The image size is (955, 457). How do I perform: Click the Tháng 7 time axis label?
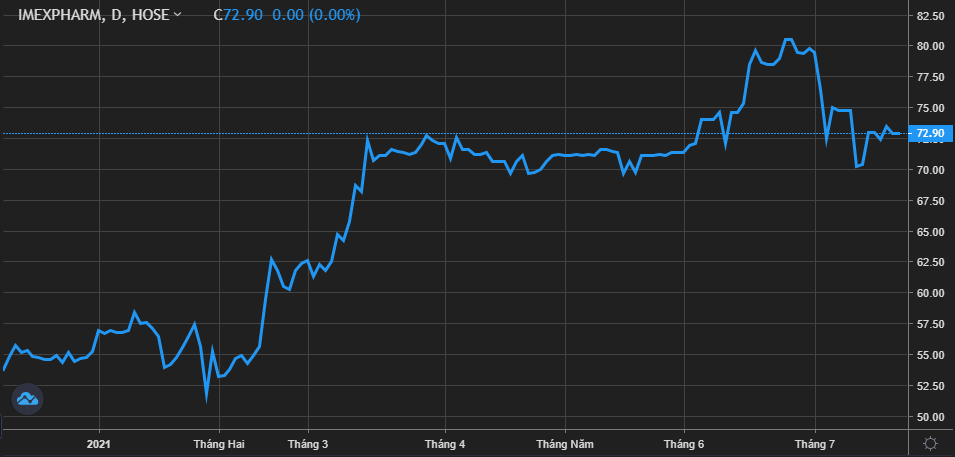tap(815, 444)
